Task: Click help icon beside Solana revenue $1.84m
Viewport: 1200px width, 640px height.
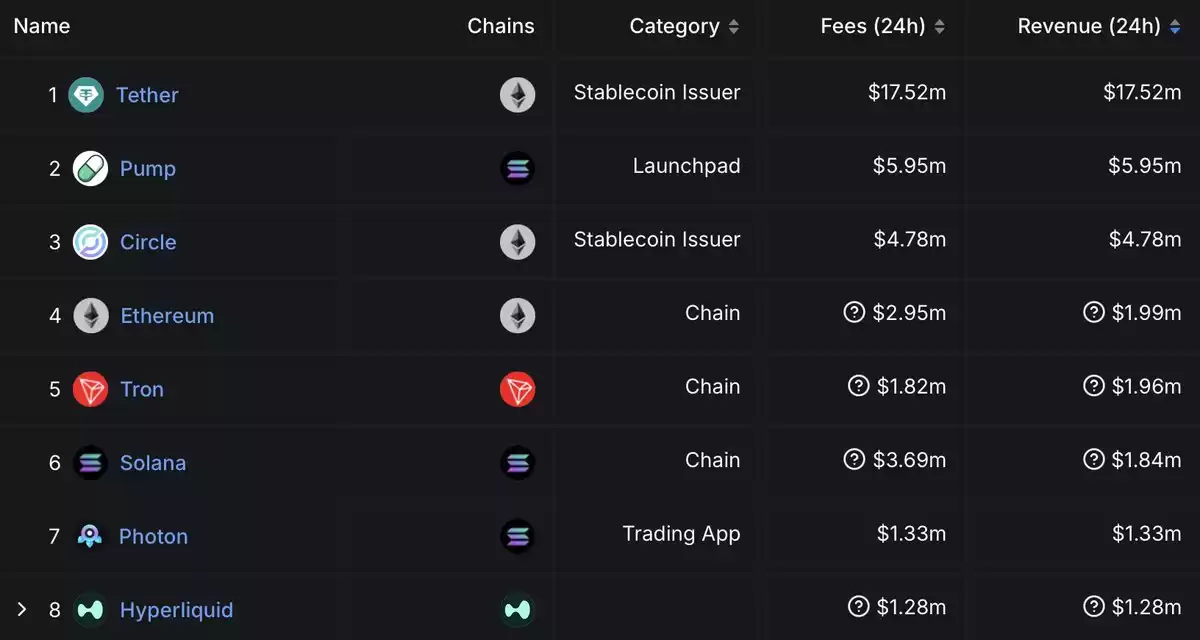Action: [x=1094, y=460]
